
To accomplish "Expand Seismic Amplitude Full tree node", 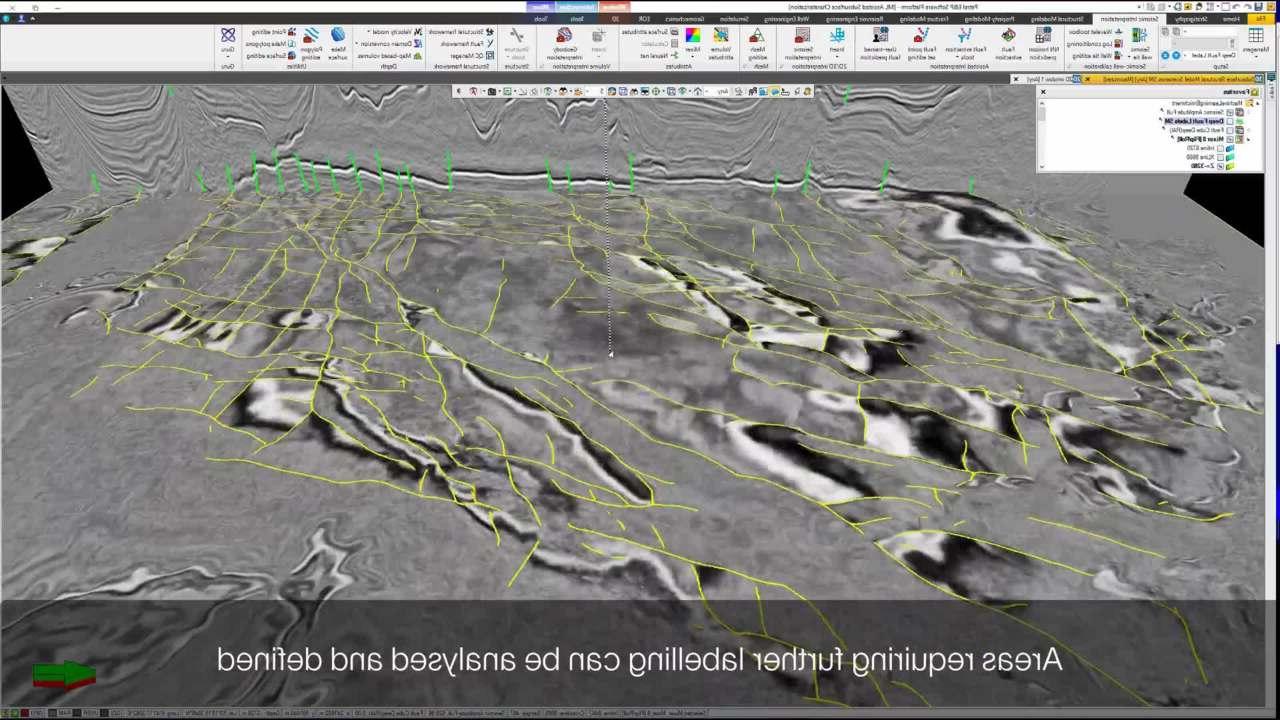I will coord(1248,112).
